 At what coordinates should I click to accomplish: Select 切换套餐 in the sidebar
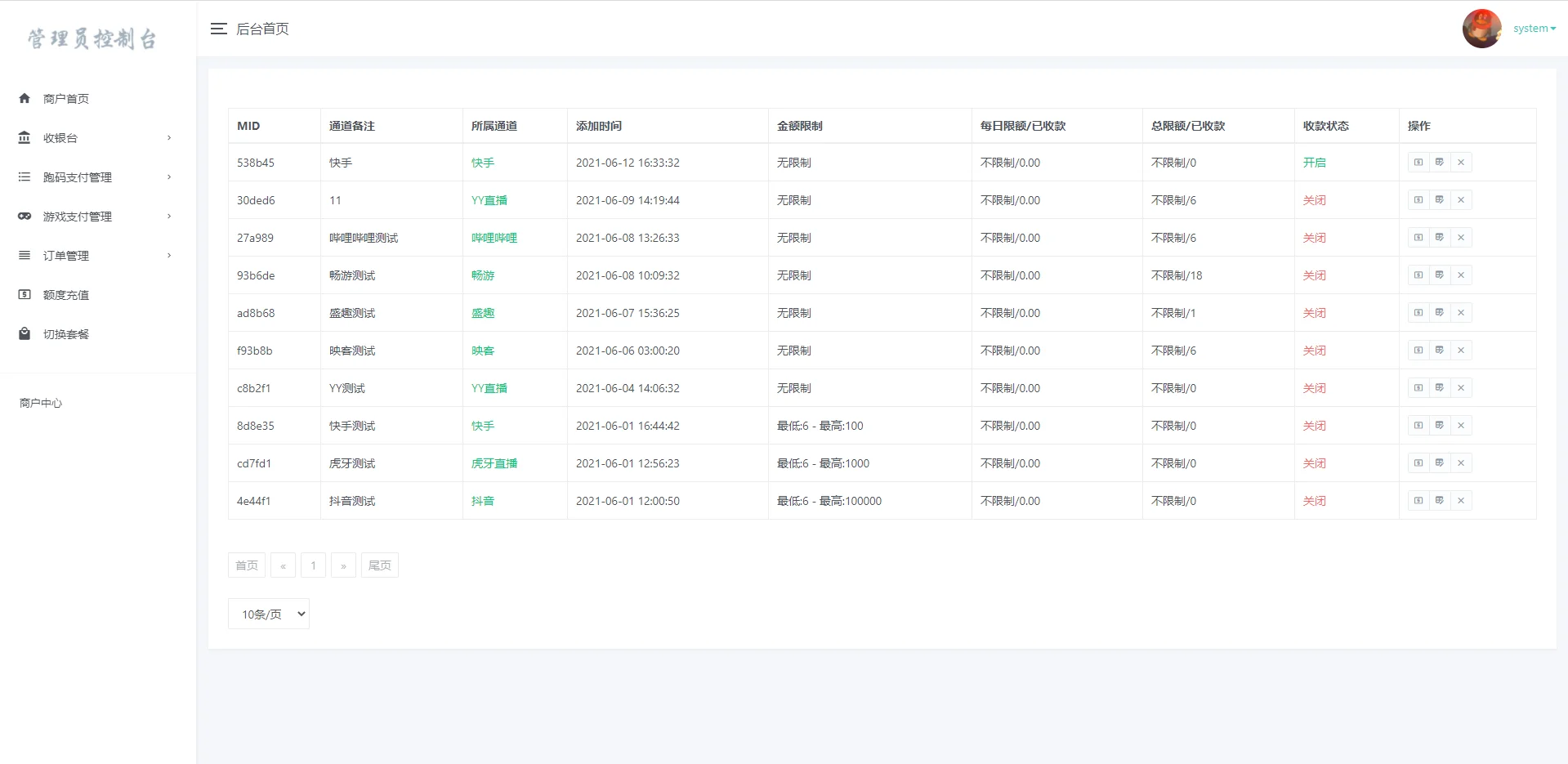[66, 334]
